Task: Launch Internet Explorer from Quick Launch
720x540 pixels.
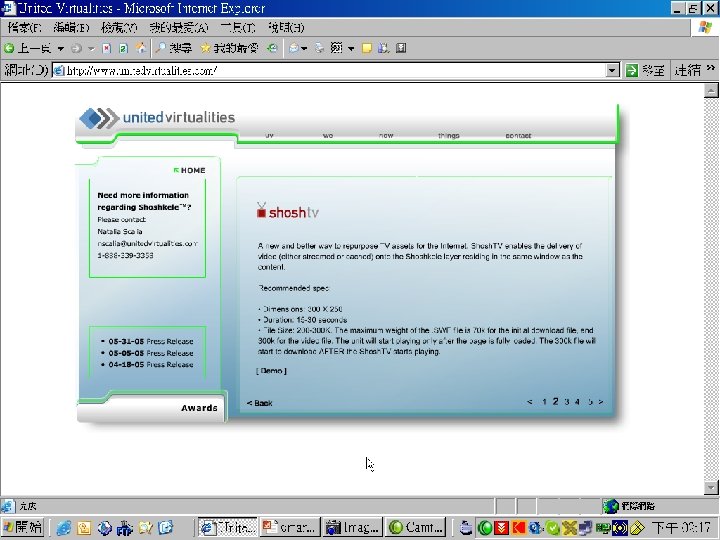Action: [63, 528]
